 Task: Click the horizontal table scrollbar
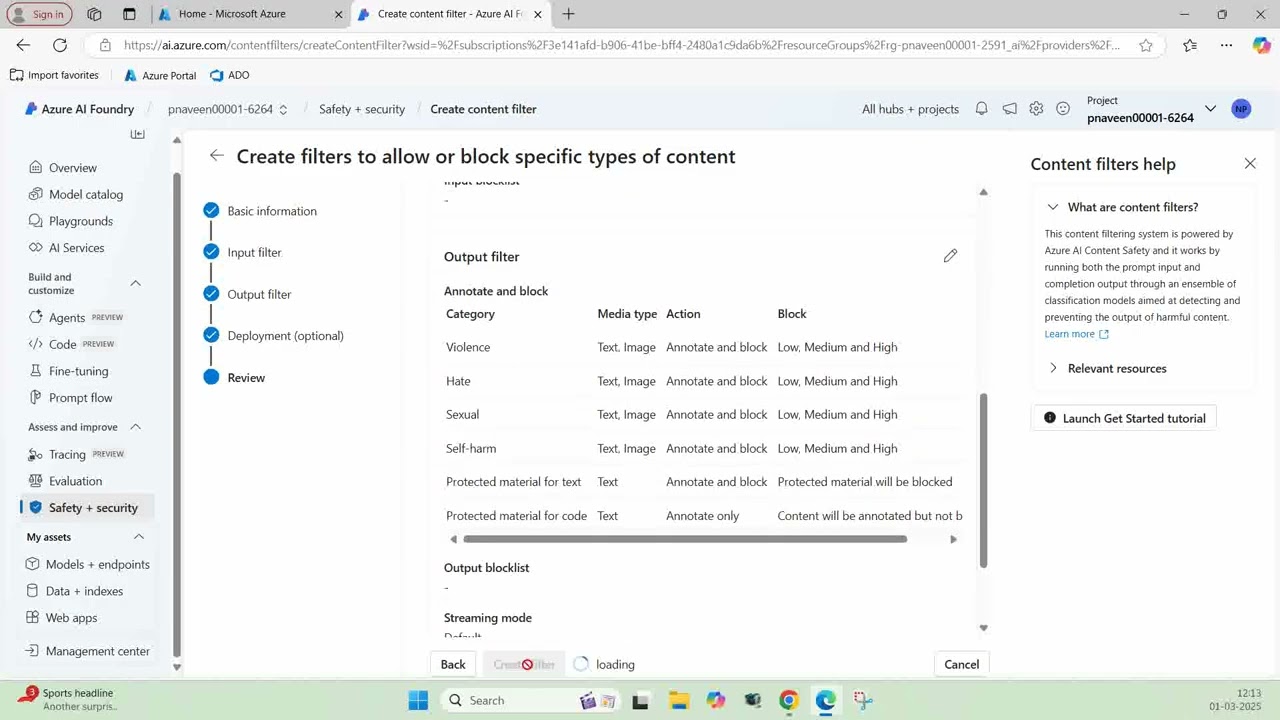(x=685, y=539)
